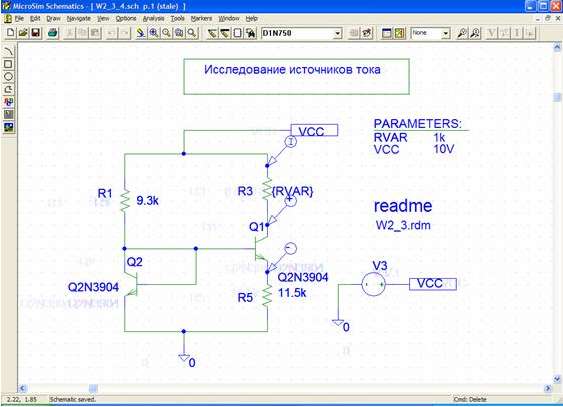Select the Draw Text Box tool

8,114
